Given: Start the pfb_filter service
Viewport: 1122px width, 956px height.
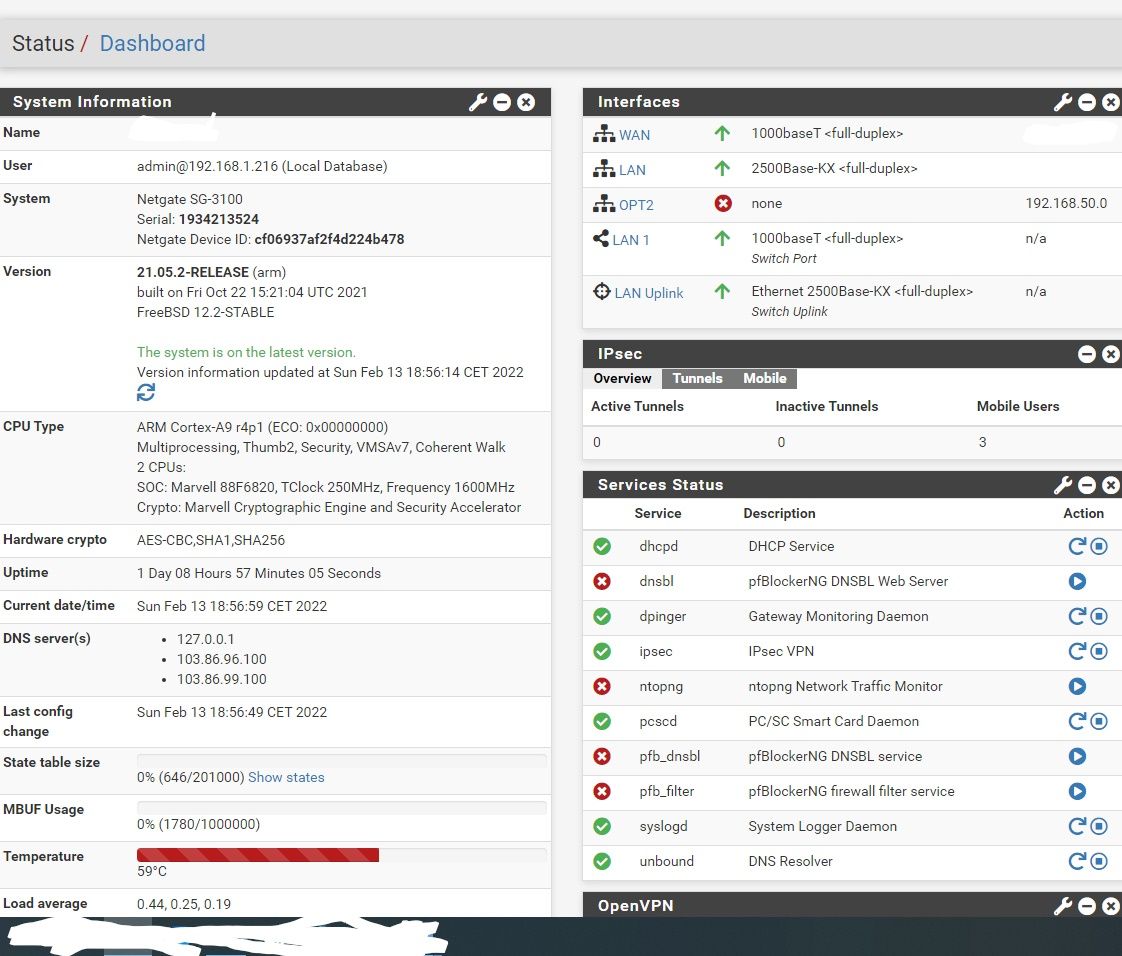Looking at the screenshot, I should (x=1077, y=791).
